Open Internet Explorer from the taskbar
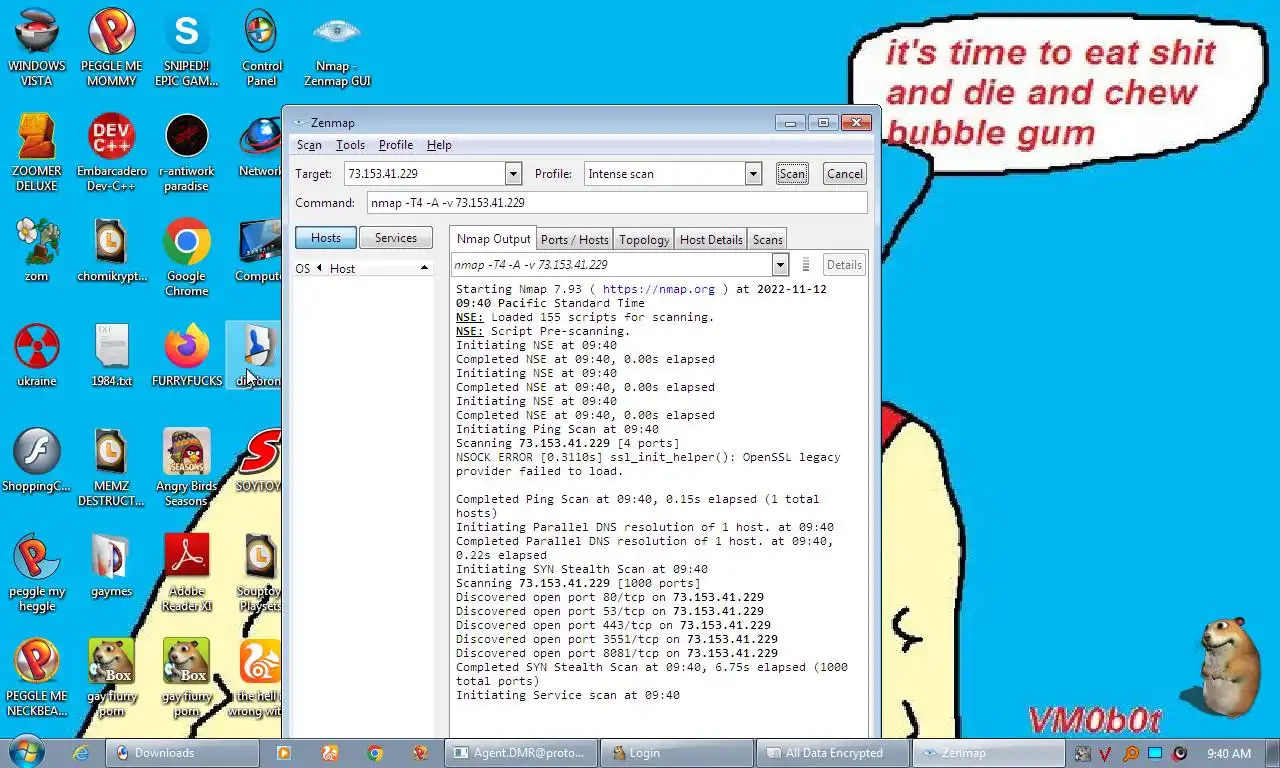Screen dimensions: 1280x768 point(81,753)
